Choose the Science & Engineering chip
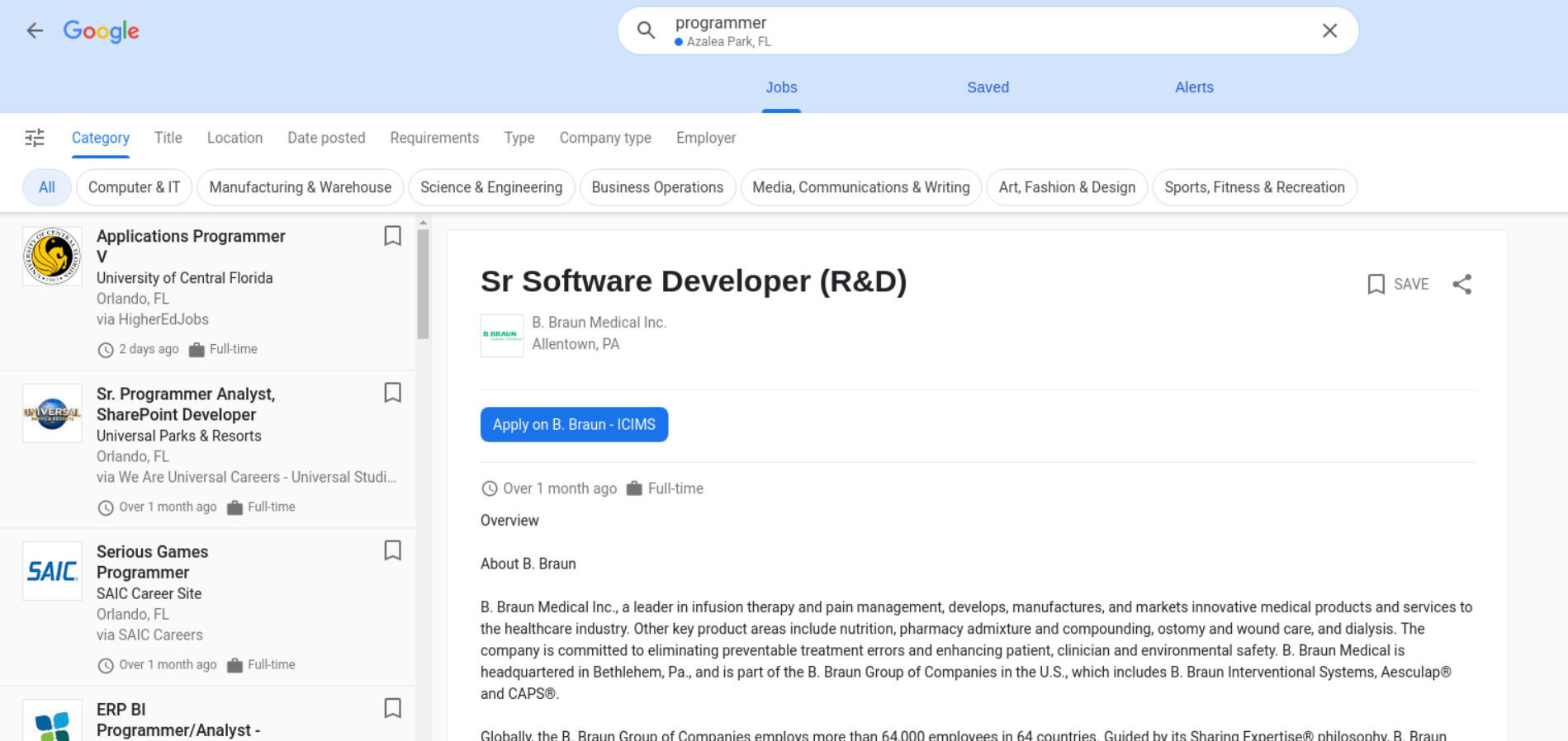The width and height of the screenshot is (1568, 741). click(491, 187)
